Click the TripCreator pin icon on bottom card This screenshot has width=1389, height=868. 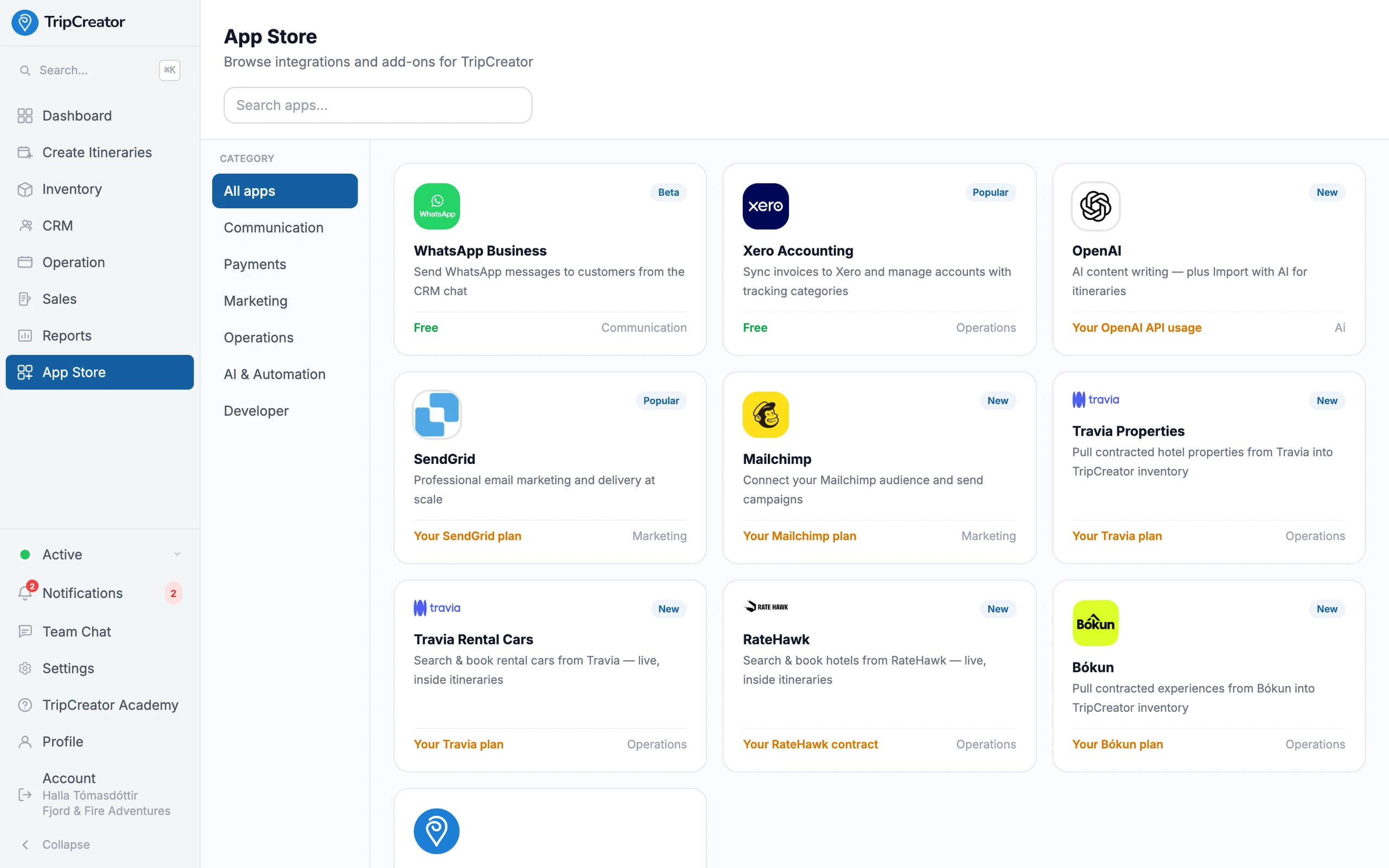coord(437,831)
